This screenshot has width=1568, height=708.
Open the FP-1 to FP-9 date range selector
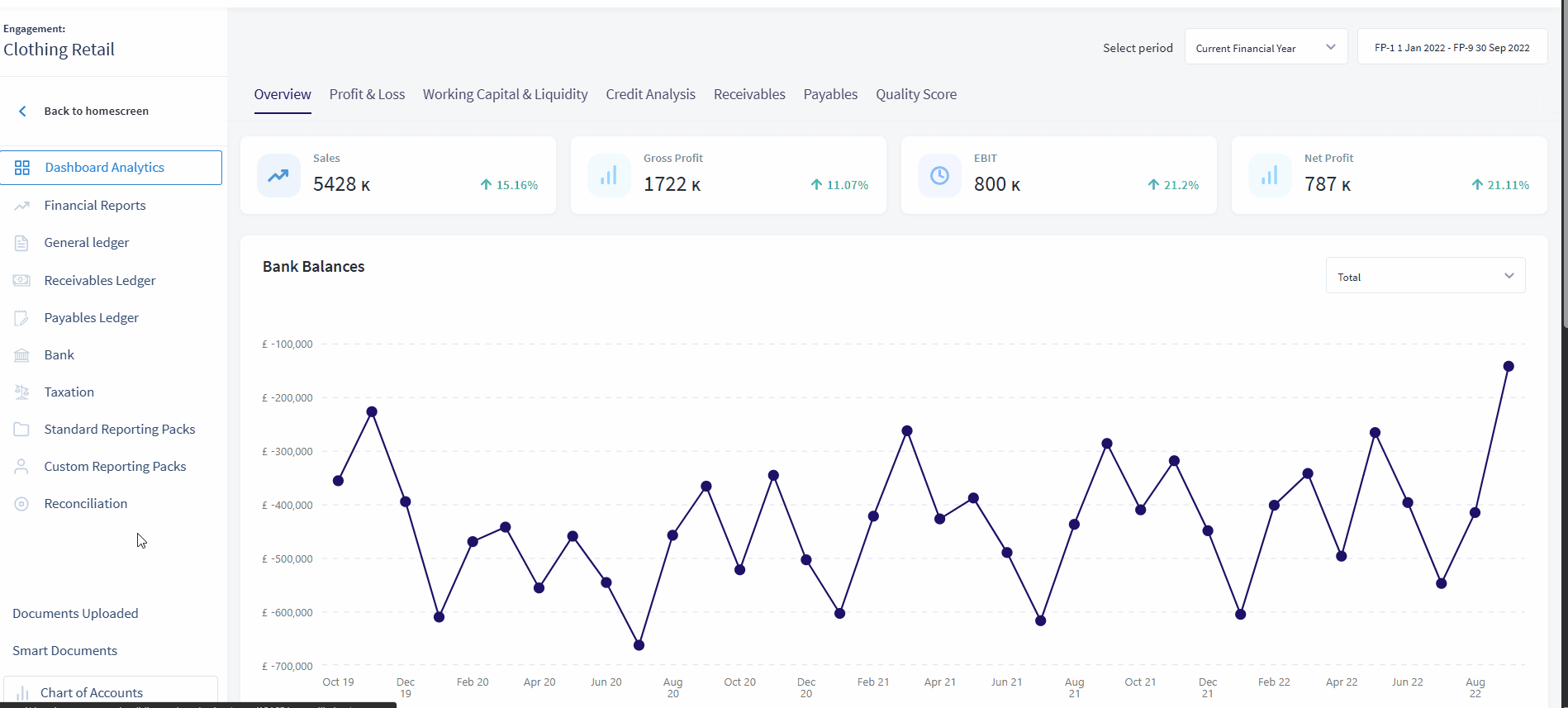1452,48
